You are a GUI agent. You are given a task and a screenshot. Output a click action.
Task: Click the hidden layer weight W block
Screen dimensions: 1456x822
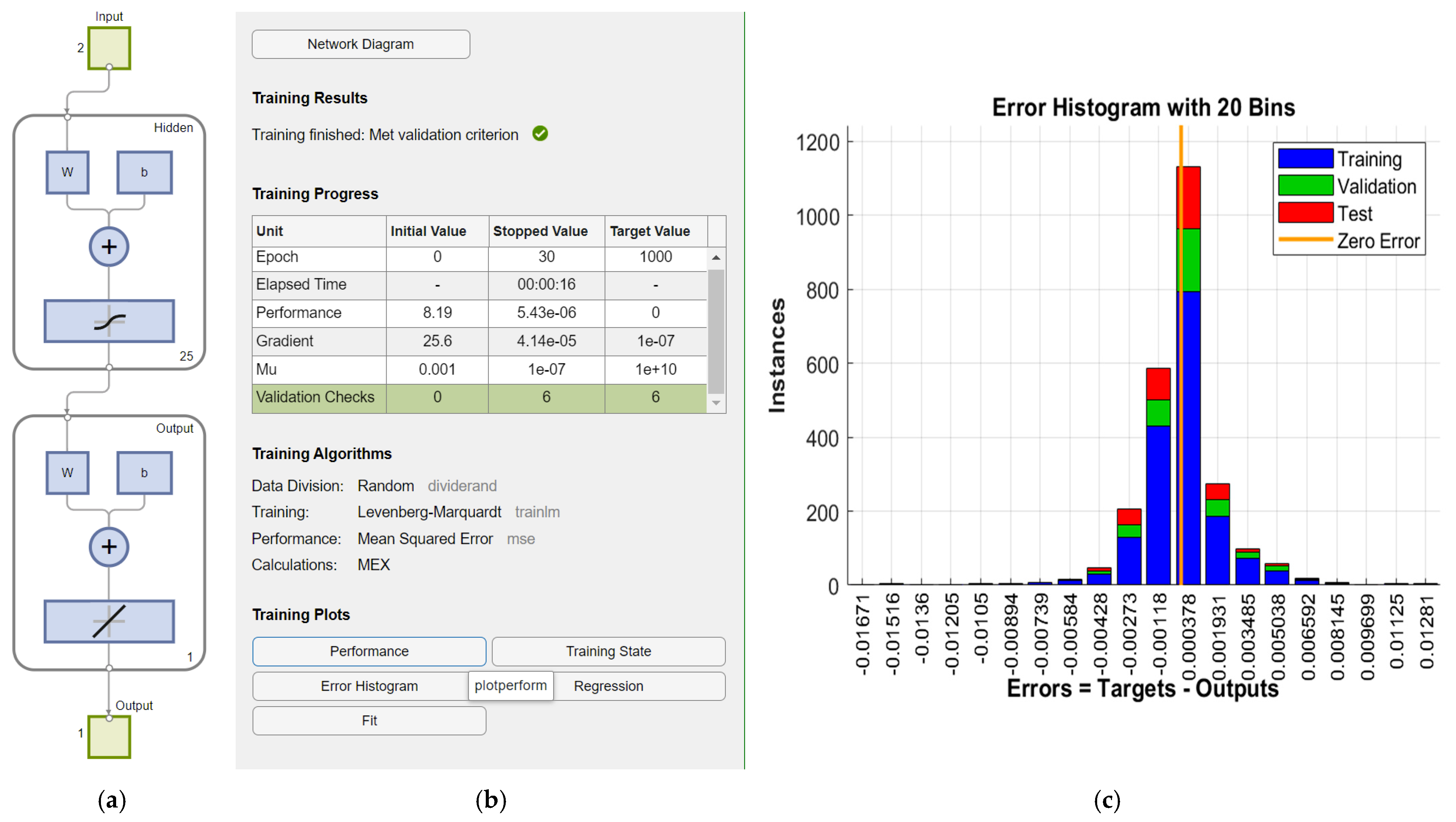click(x=67, y=172)
